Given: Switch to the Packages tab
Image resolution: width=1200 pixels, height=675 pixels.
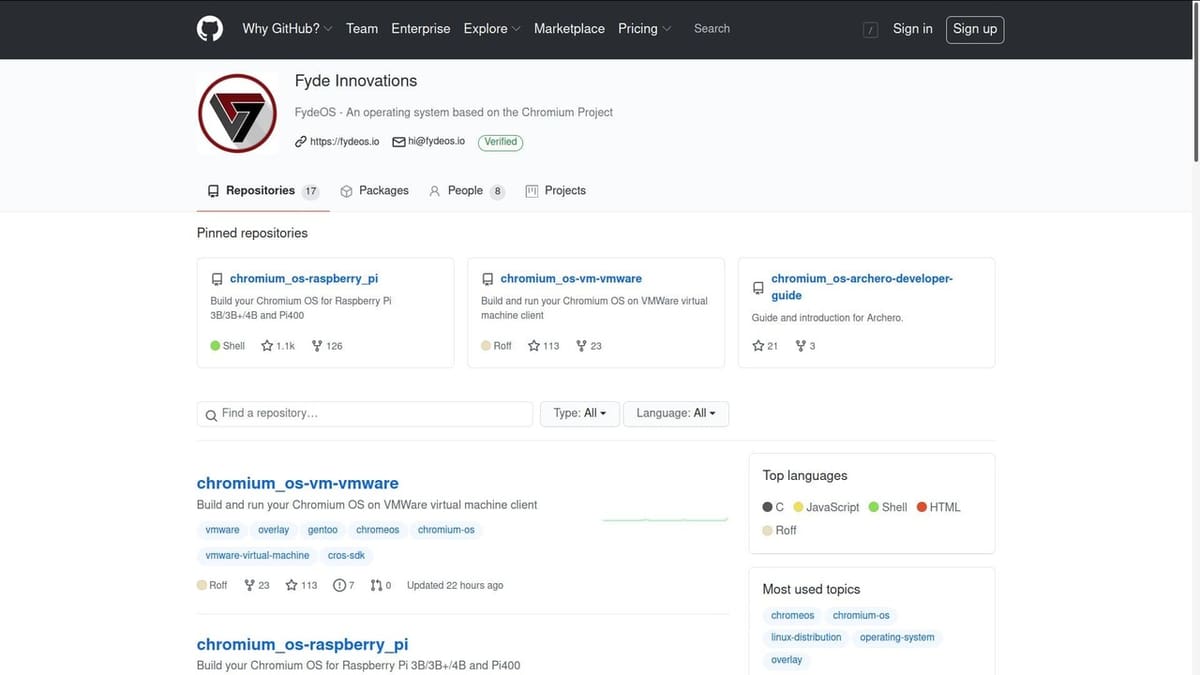Looking at the screenshot, I should tap(375, 190).
